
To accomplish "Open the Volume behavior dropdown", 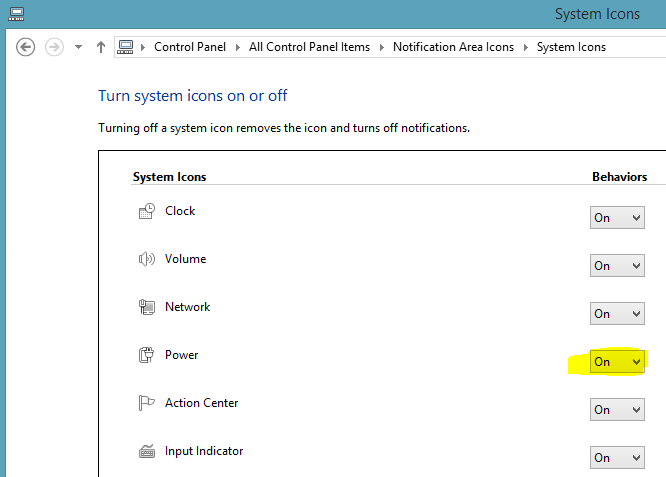I will pos(617,265).
